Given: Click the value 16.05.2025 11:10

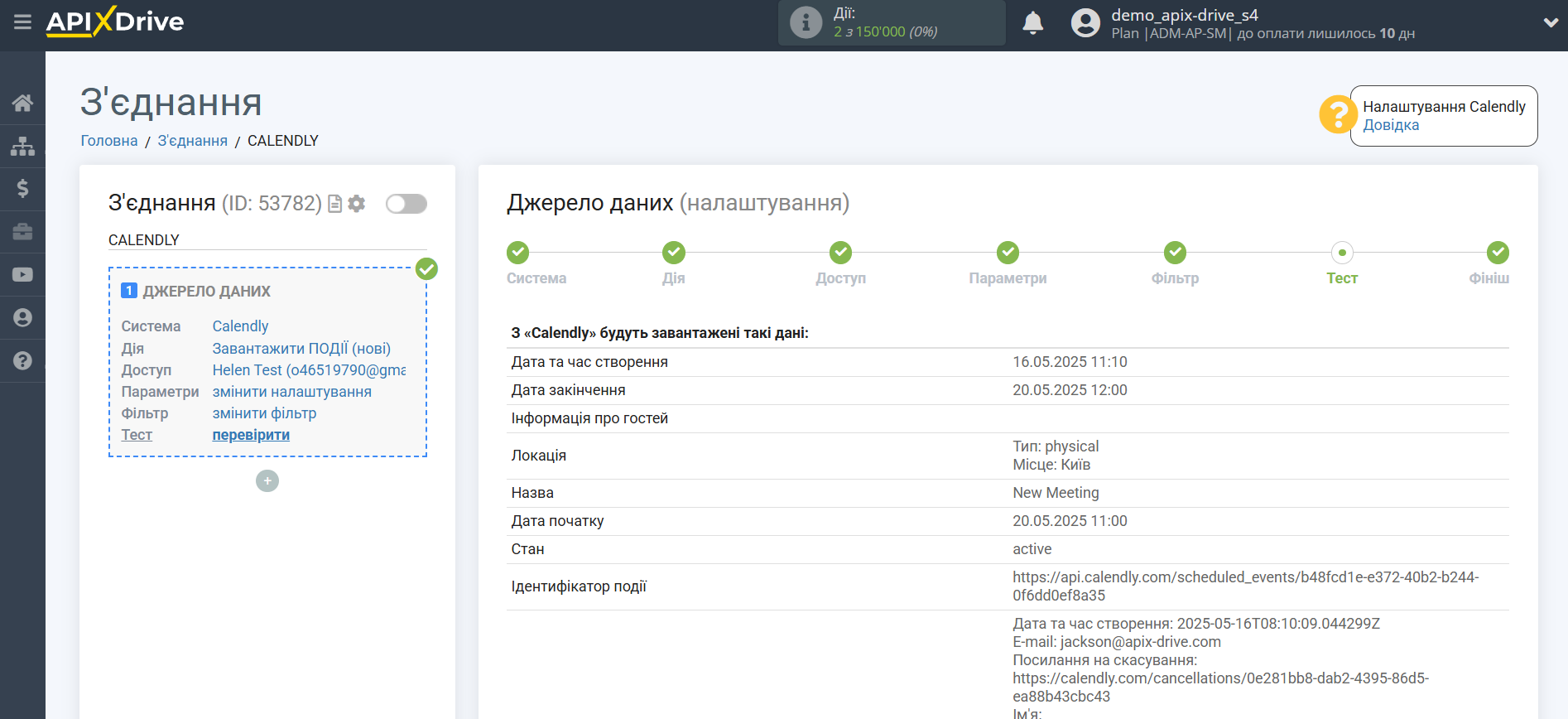Looking at the screenshot, I should click(1070, 362).
